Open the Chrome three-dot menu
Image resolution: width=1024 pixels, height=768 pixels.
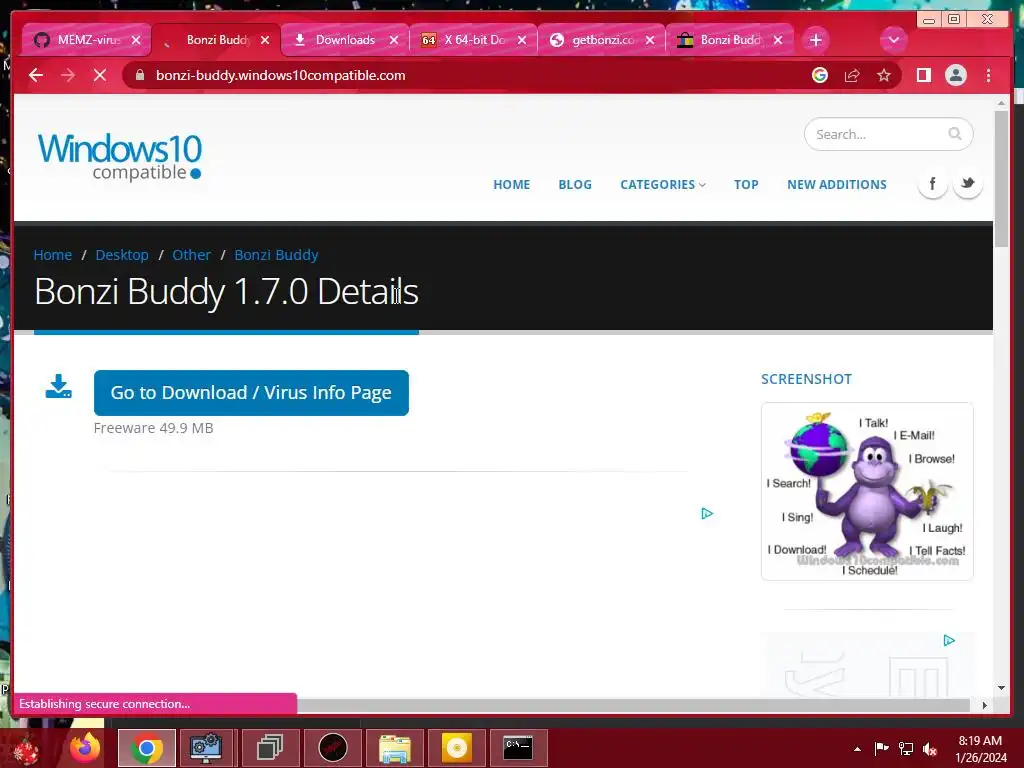(x=988, y=75)
